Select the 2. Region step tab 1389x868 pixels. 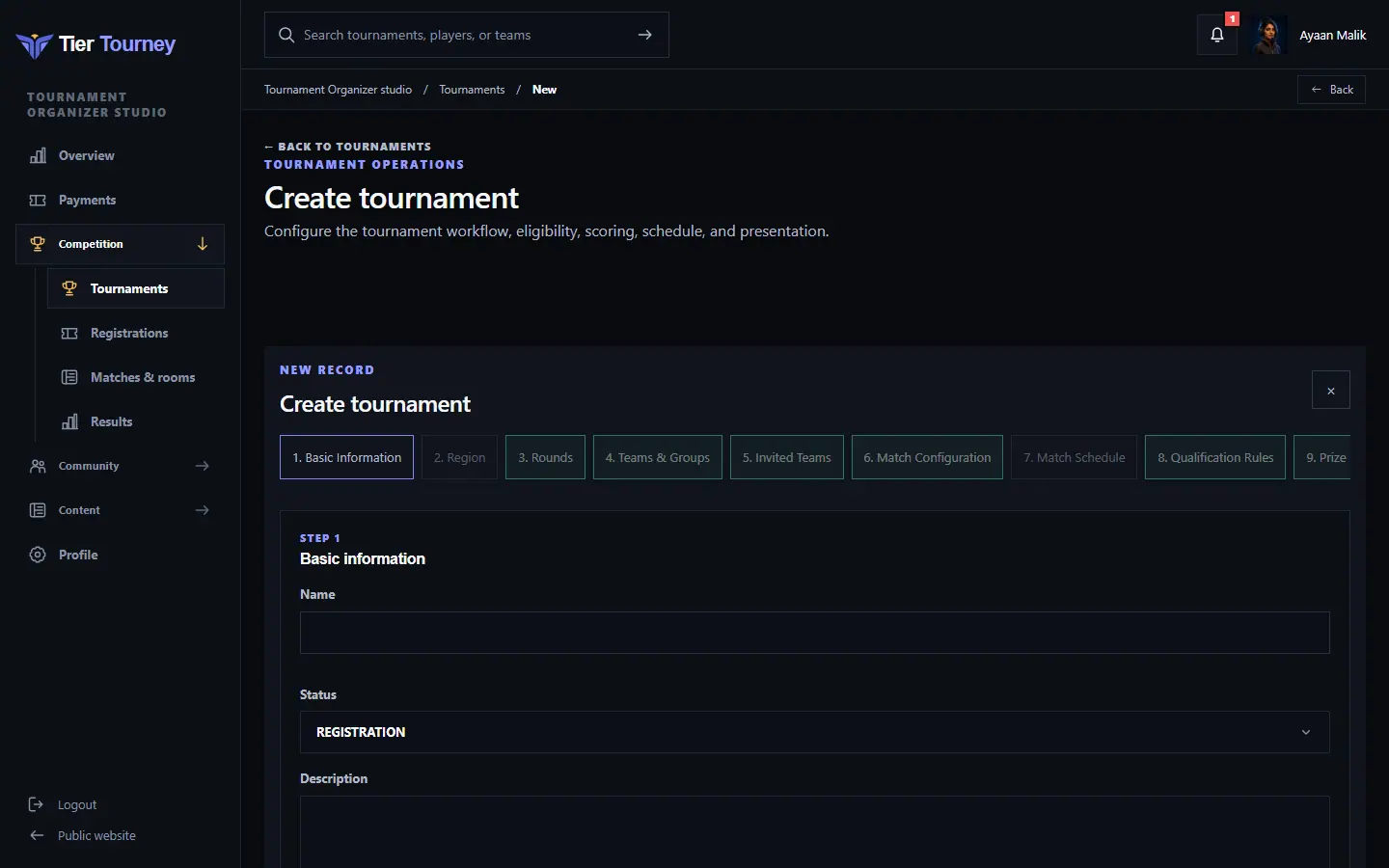tap(459, 457)
